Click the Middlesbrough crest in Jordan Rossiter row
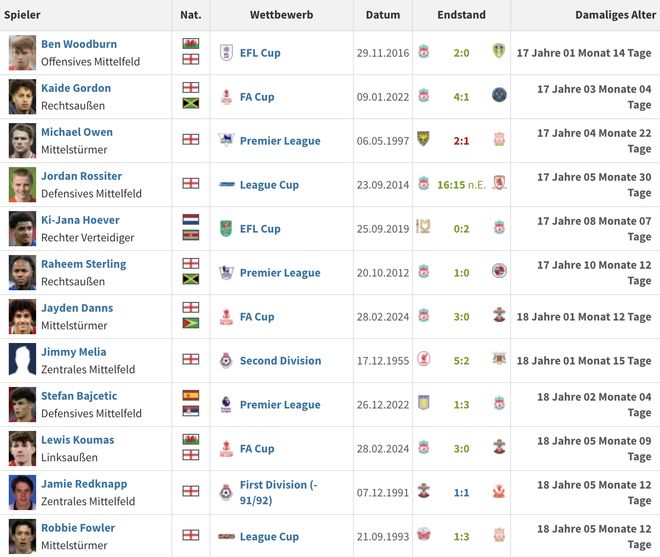Image resolution: width=660 pixels, height=557 pixels. (x=499, y=183)
